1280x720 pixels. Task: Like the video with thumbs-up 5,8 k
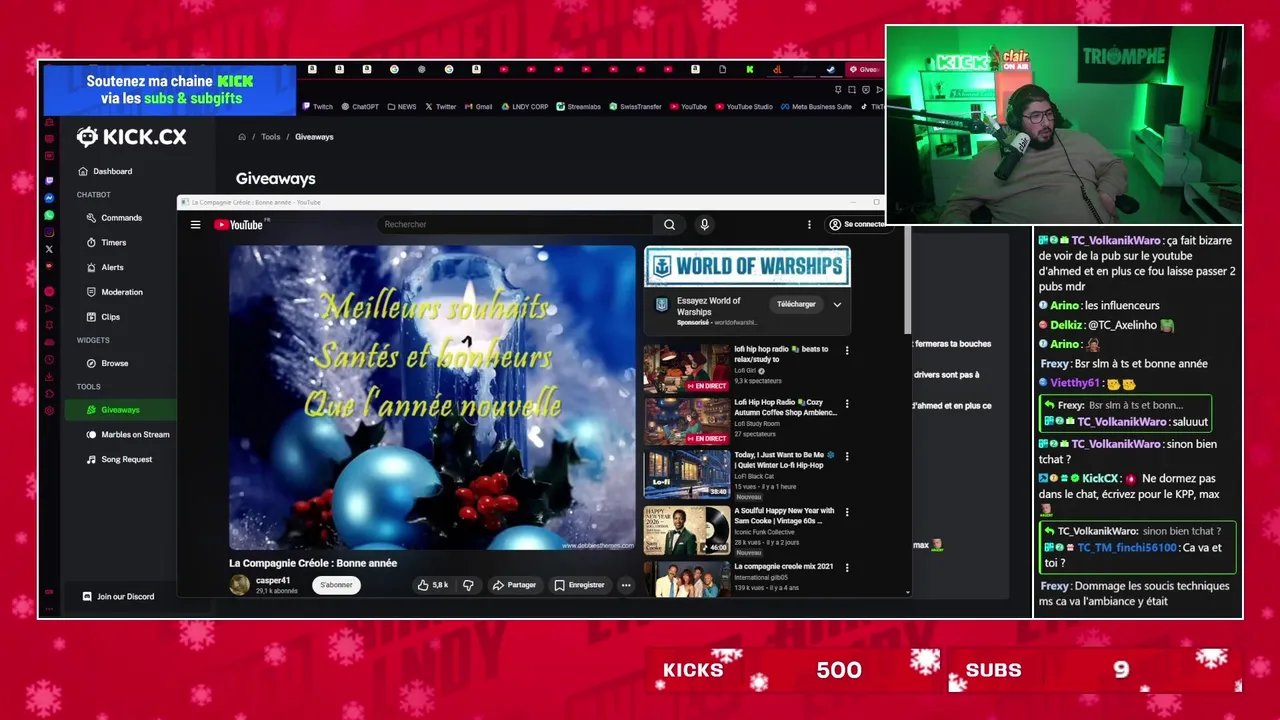click(433, 585)
